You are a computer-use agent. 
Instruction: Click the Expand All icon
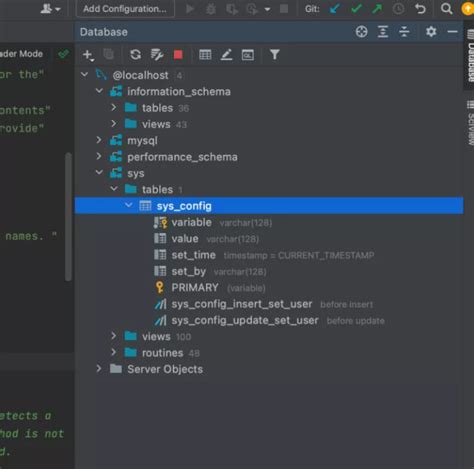point(383,32)
